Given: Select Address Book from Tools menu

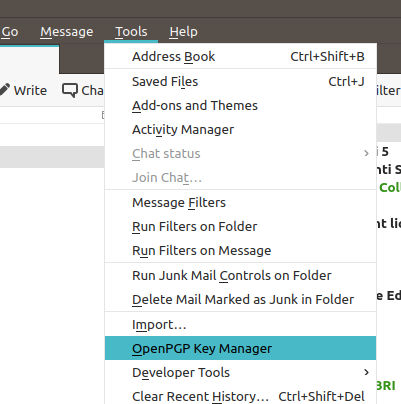Looking at the screenshot, I should pos(241,56).
